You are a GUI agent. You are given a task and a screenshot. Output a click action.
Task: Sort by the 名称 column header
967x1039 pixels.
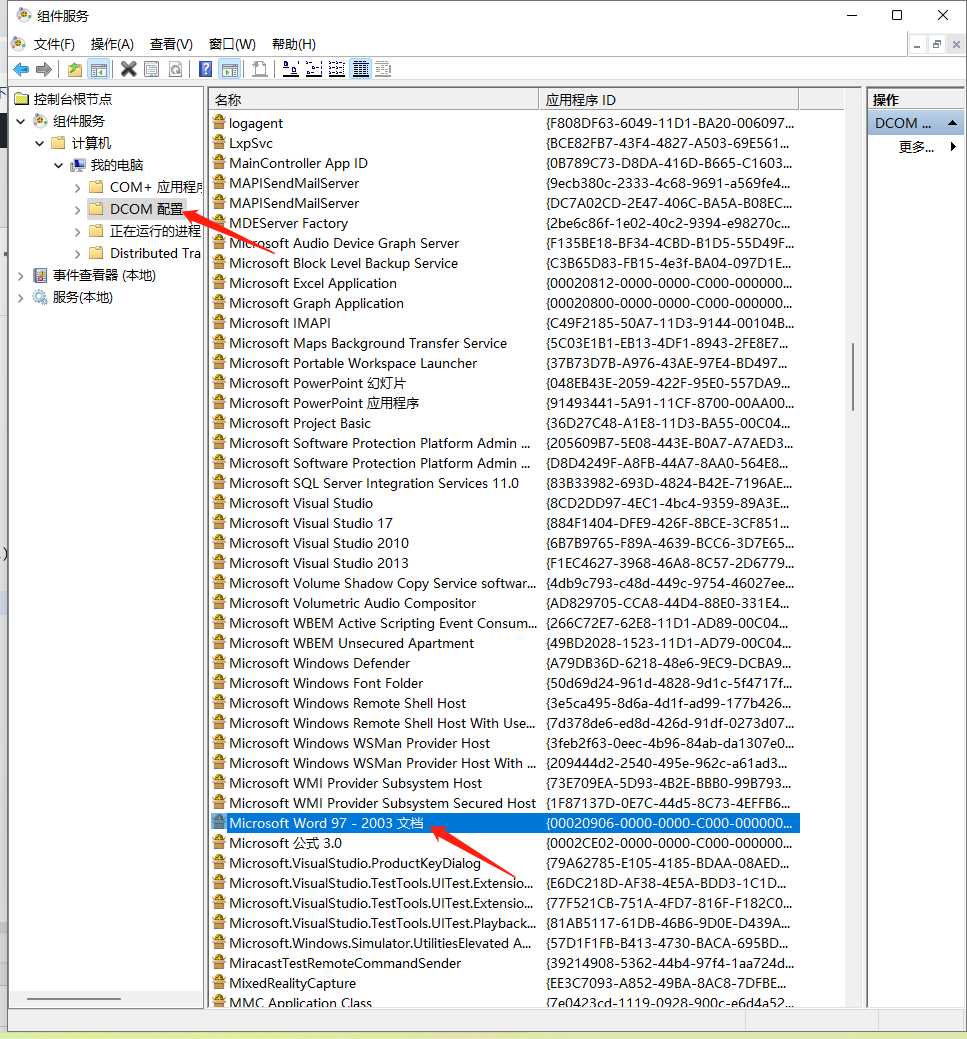point(374,99)
